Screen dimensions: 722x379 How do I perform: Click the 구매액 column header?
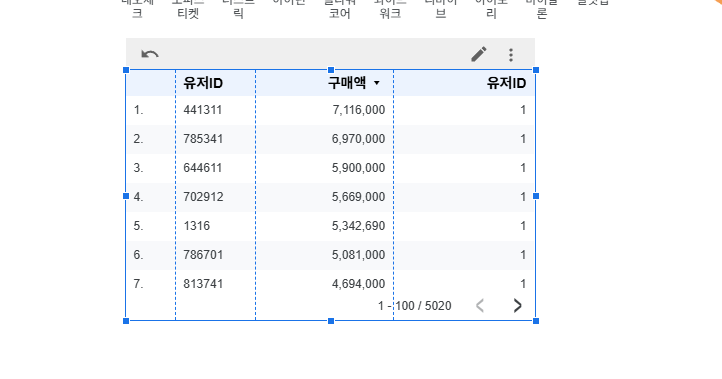pyautogui.click(x=347, y=83)
